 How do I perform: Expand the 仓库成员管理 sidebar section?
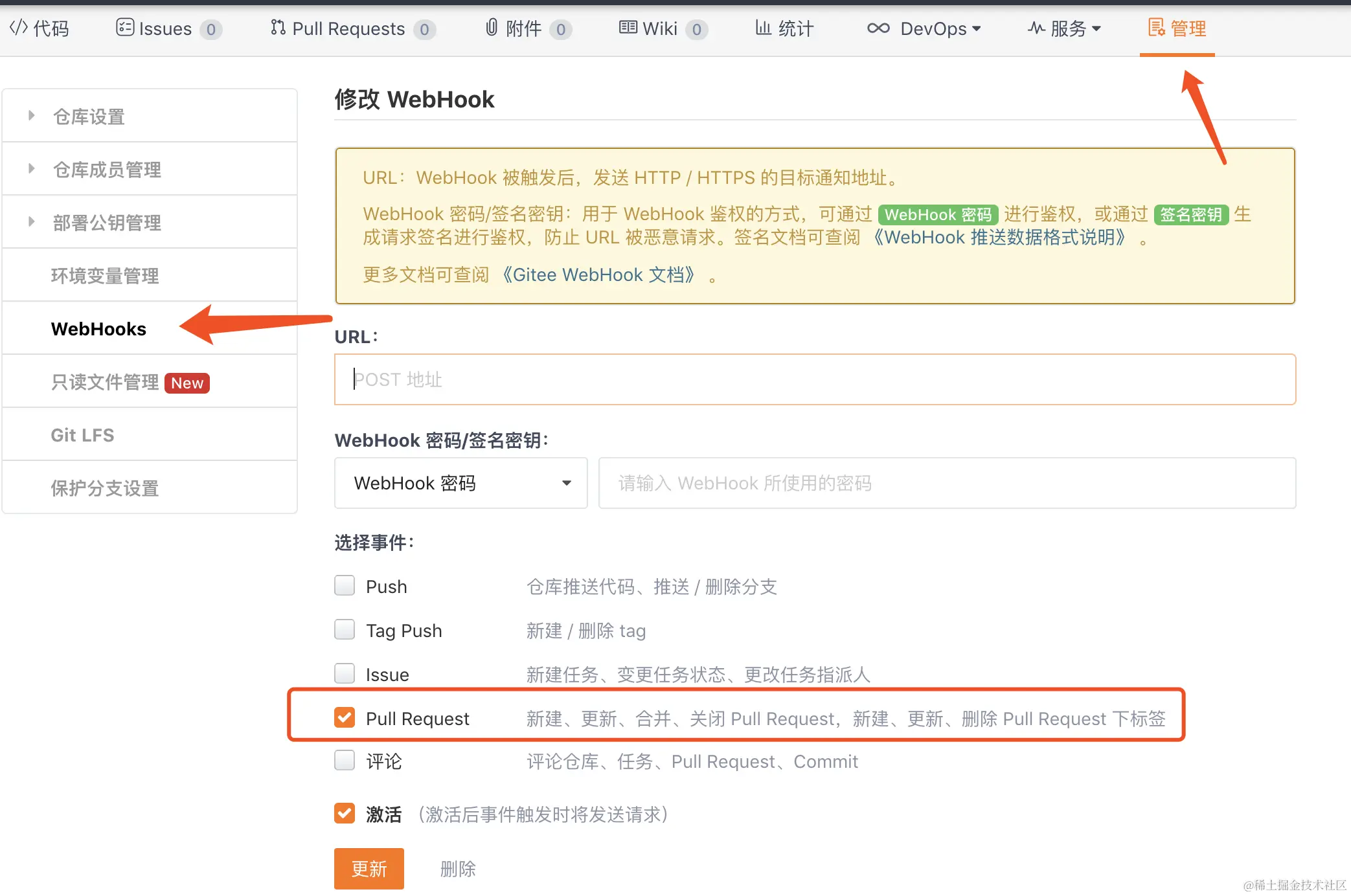(106, 170)
